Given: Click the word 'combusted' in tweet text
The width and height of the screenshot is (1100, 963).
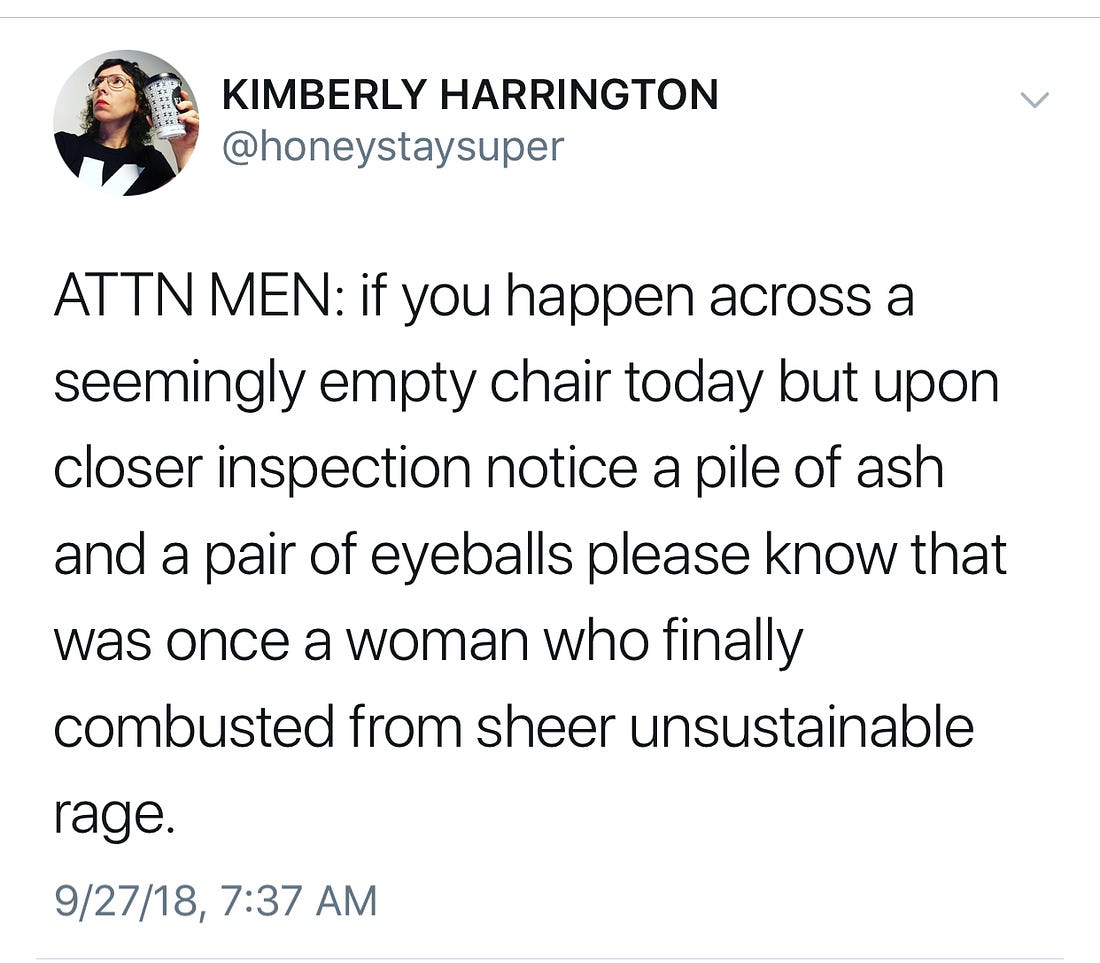Looking at the screenshot, I should 194,727.
